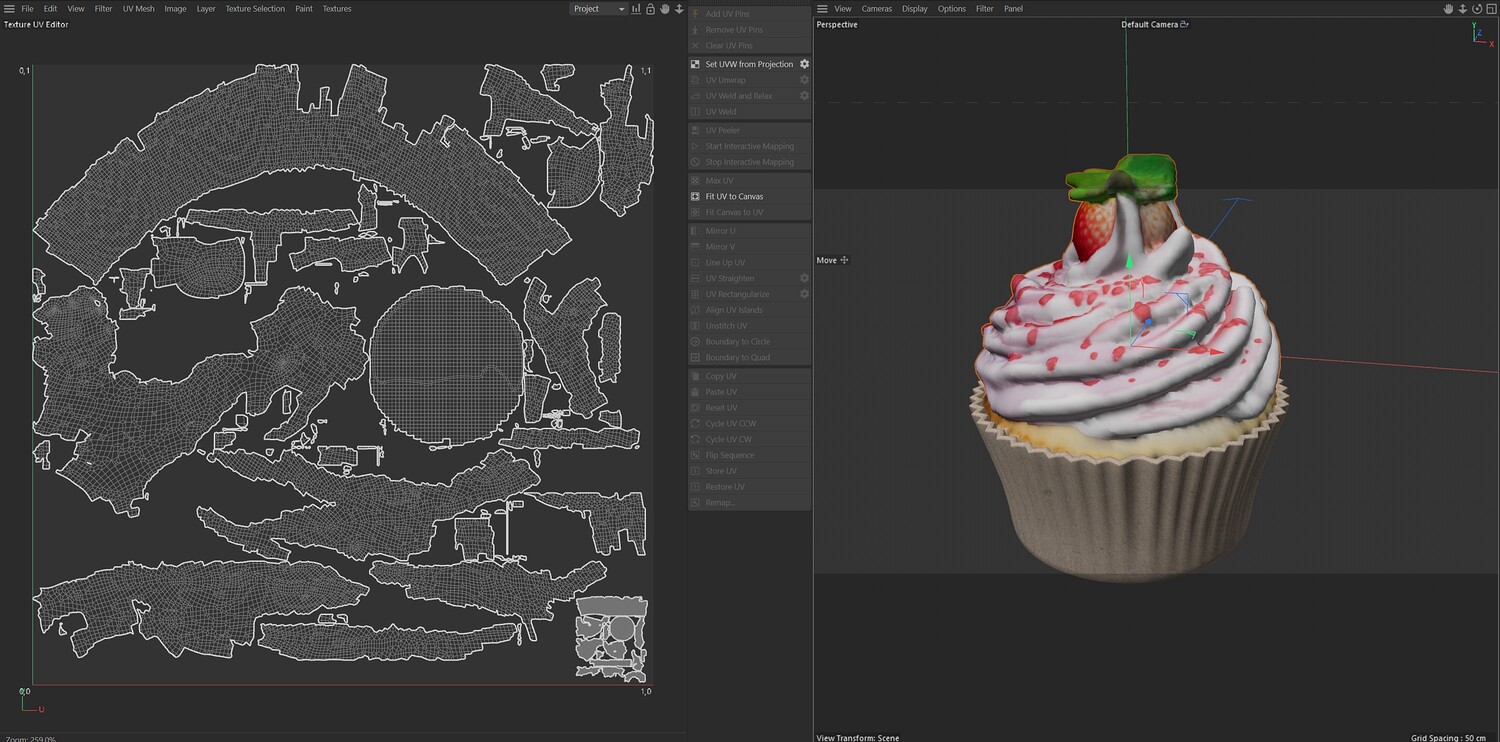Click Start Interactive Mapping
Screen dimensions: 1500x742
point(749,146)
